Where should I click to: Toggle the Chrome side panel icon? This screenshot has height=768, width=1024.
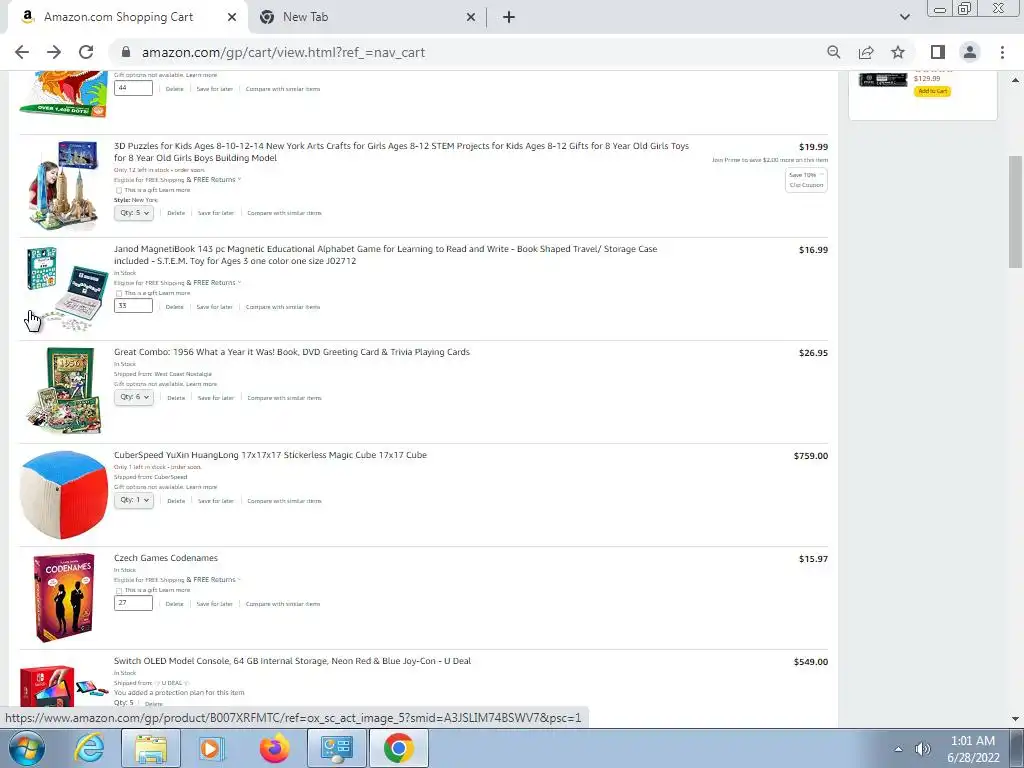pos(938,52)
